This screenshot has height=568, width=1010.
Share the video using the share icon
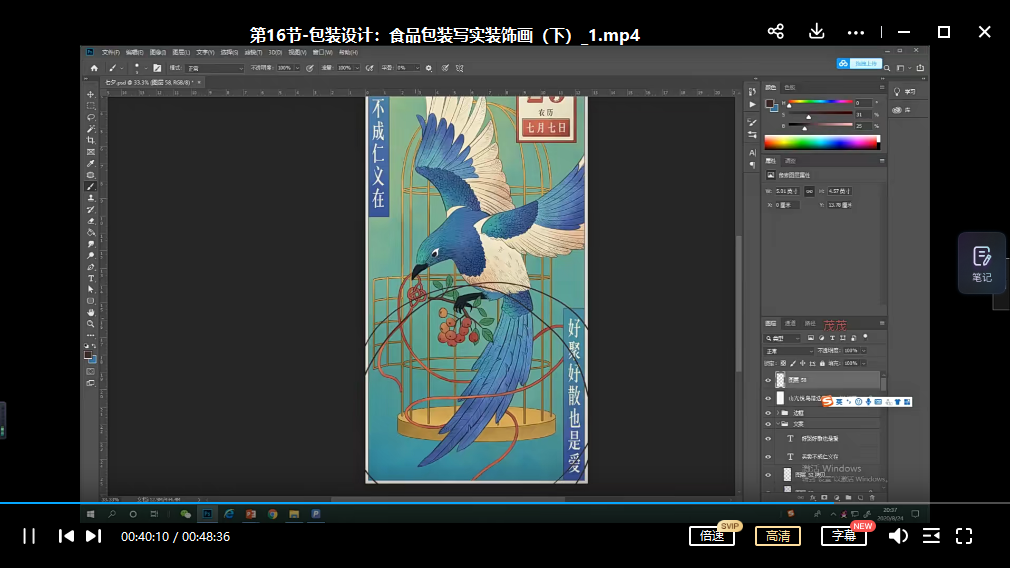pos(776,32)
